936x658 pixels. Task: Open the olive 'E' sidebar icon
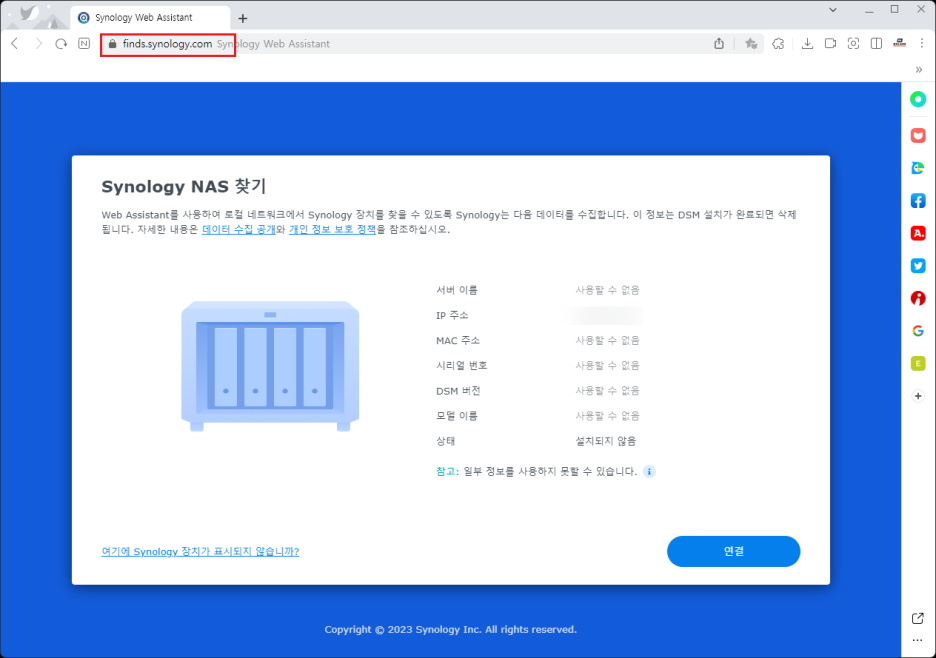918,363
